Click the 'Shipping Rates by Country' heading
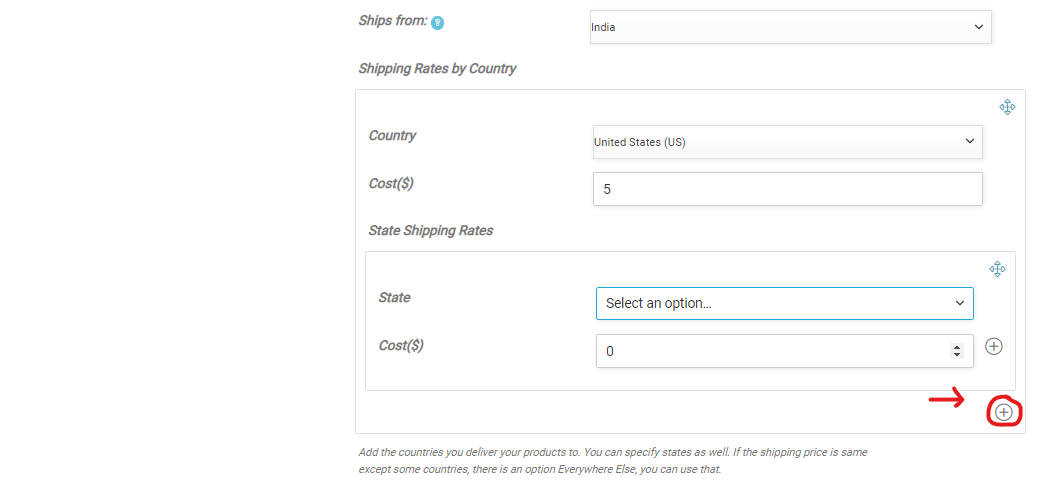Screen dimensions: 1041x492 point(437,69)
